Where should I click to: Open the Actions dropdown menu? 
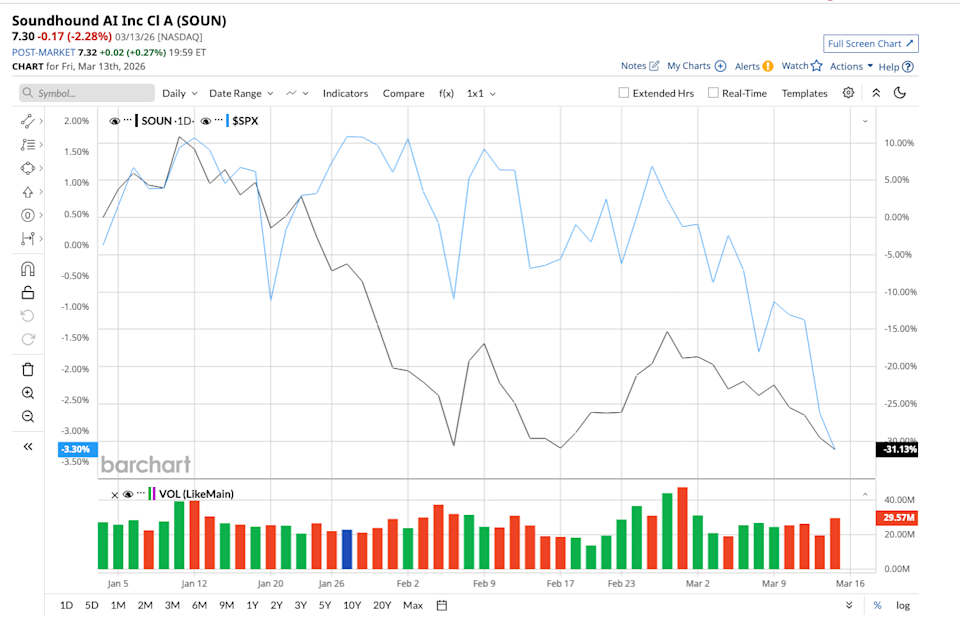(851, 66)
